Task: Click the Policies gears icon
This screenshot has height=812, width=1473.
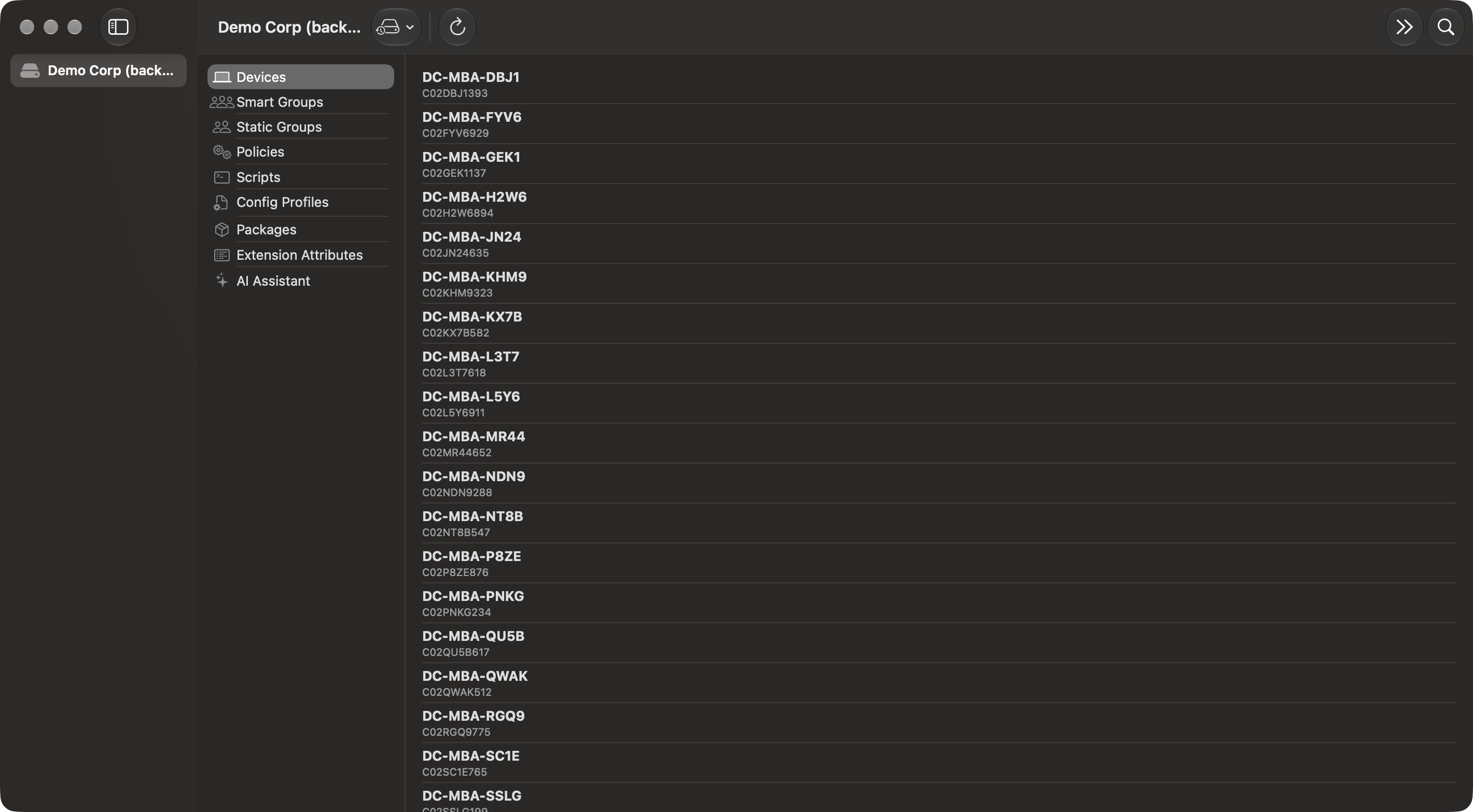Action: 222,151
